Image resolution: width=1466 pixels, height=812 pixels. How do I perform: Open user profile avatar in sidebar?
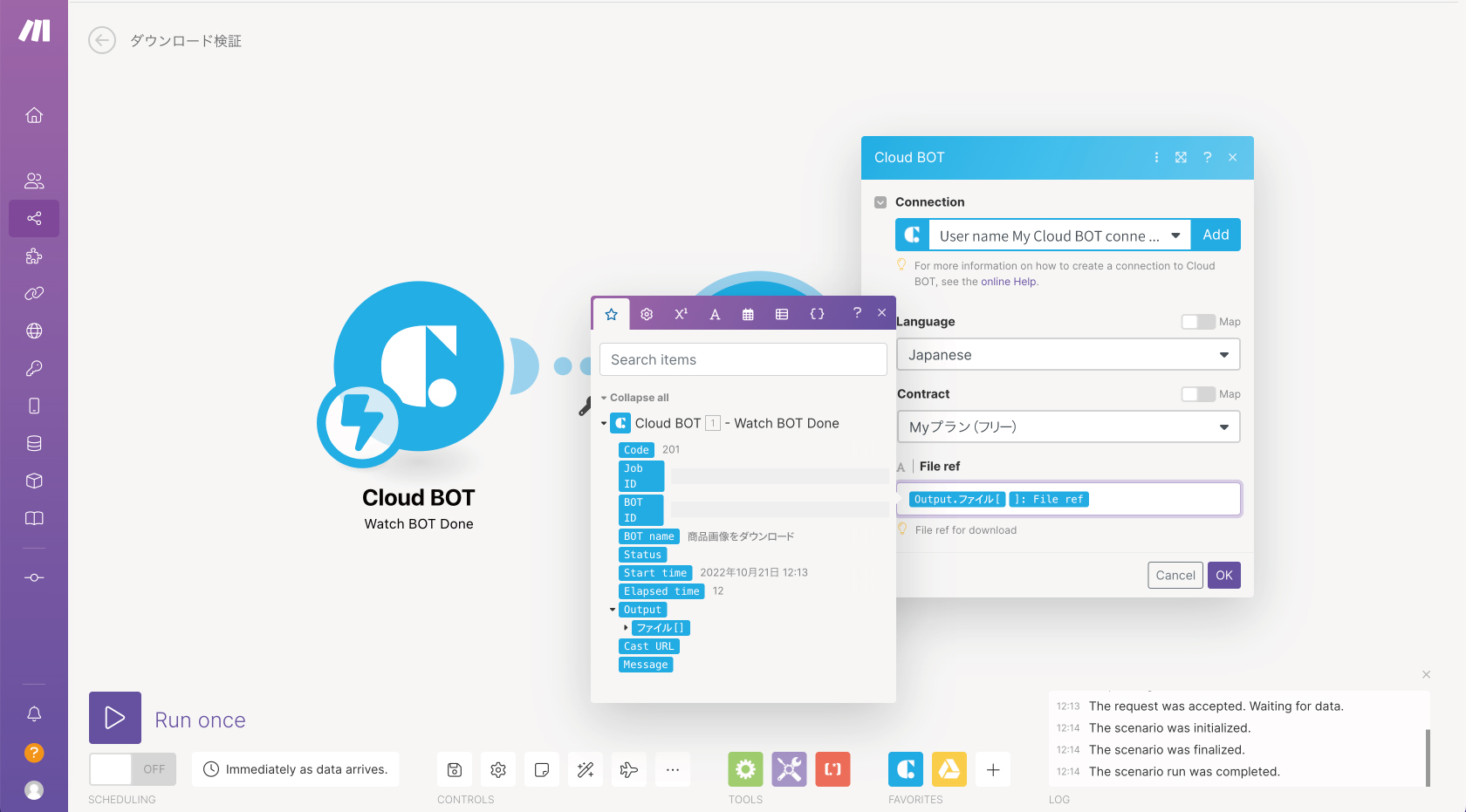point(34,789)
